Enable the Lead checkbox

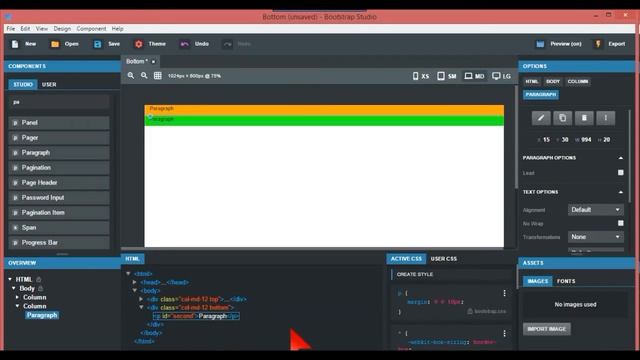point(620,173)
